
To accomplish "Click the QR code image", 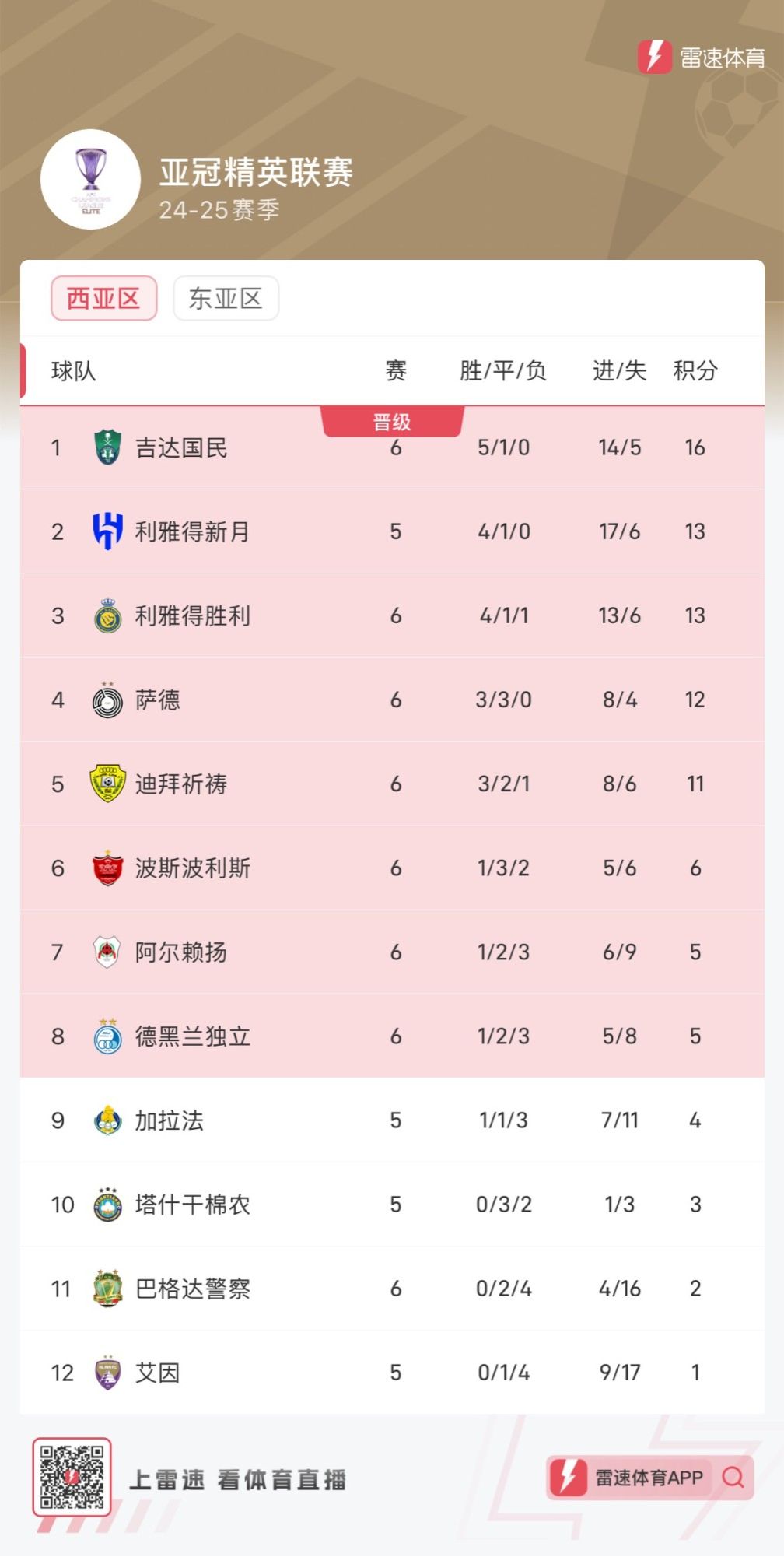I will click(x=72, y=1477).
